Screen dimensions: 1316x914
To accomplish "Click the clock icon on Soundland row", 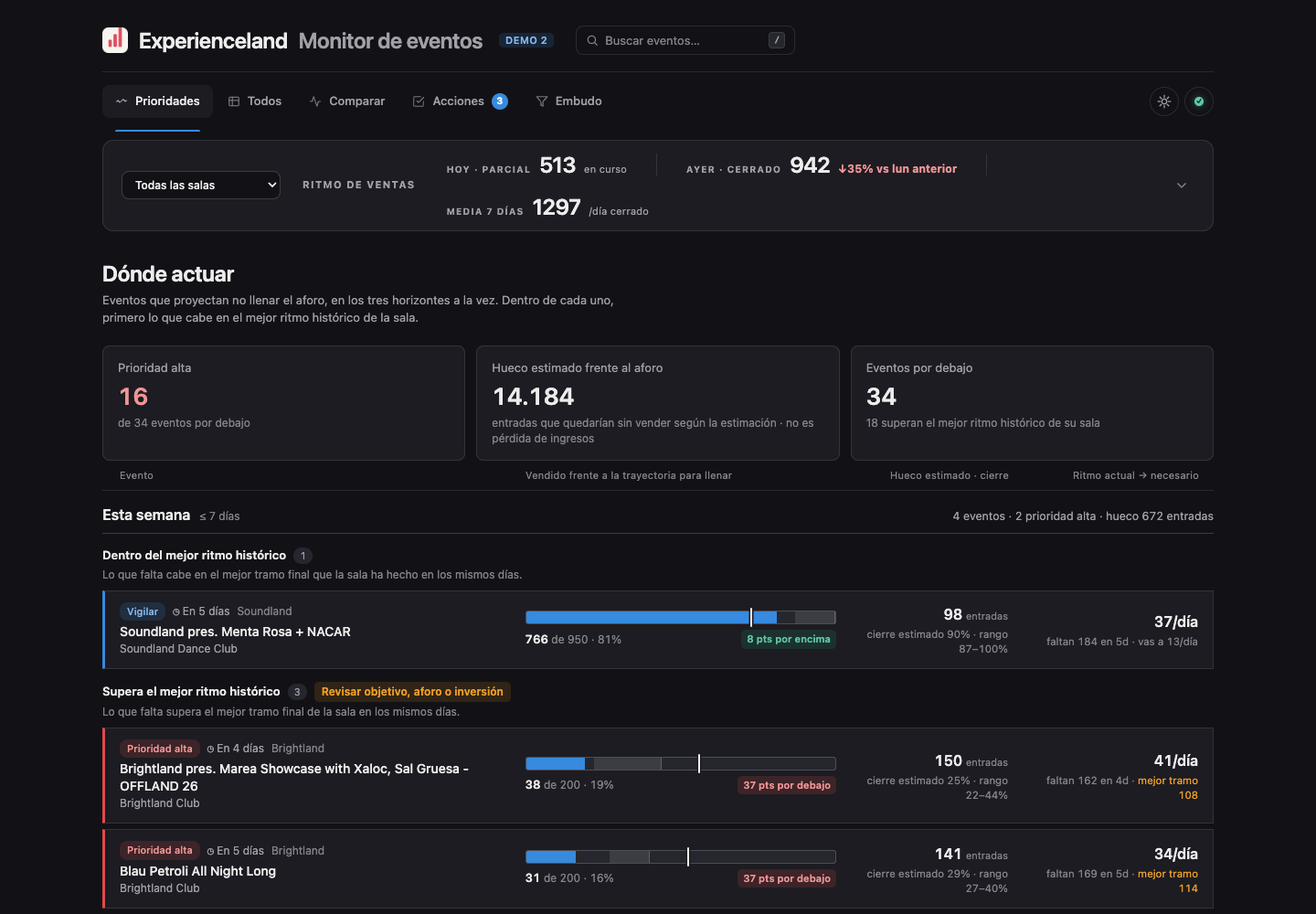I will click(x=176, y=612).
